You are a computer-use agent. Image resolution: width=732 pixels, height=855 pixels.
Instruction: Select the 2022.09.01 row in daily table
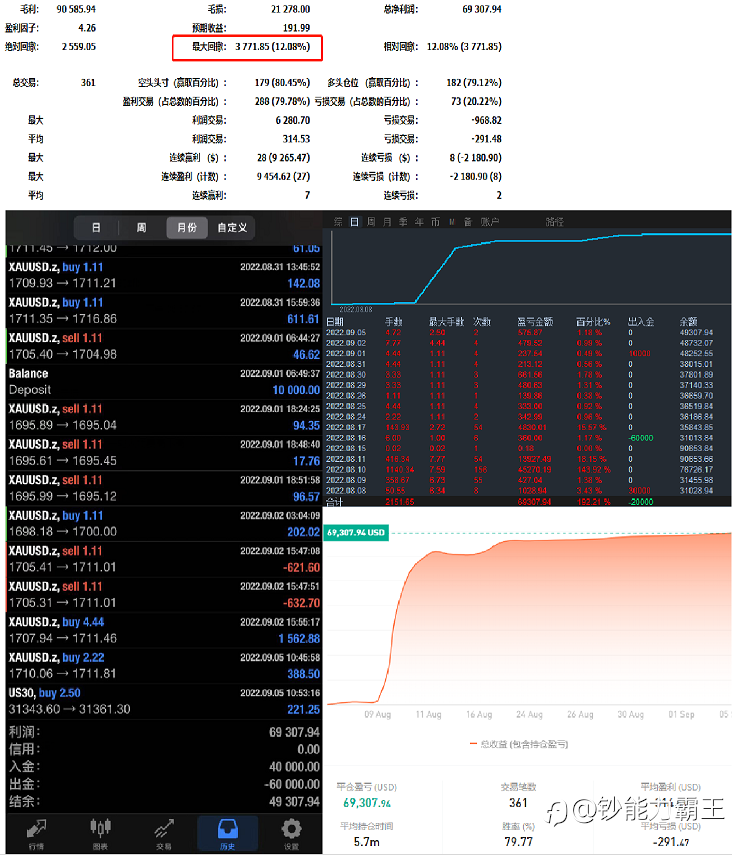(519, 353)
